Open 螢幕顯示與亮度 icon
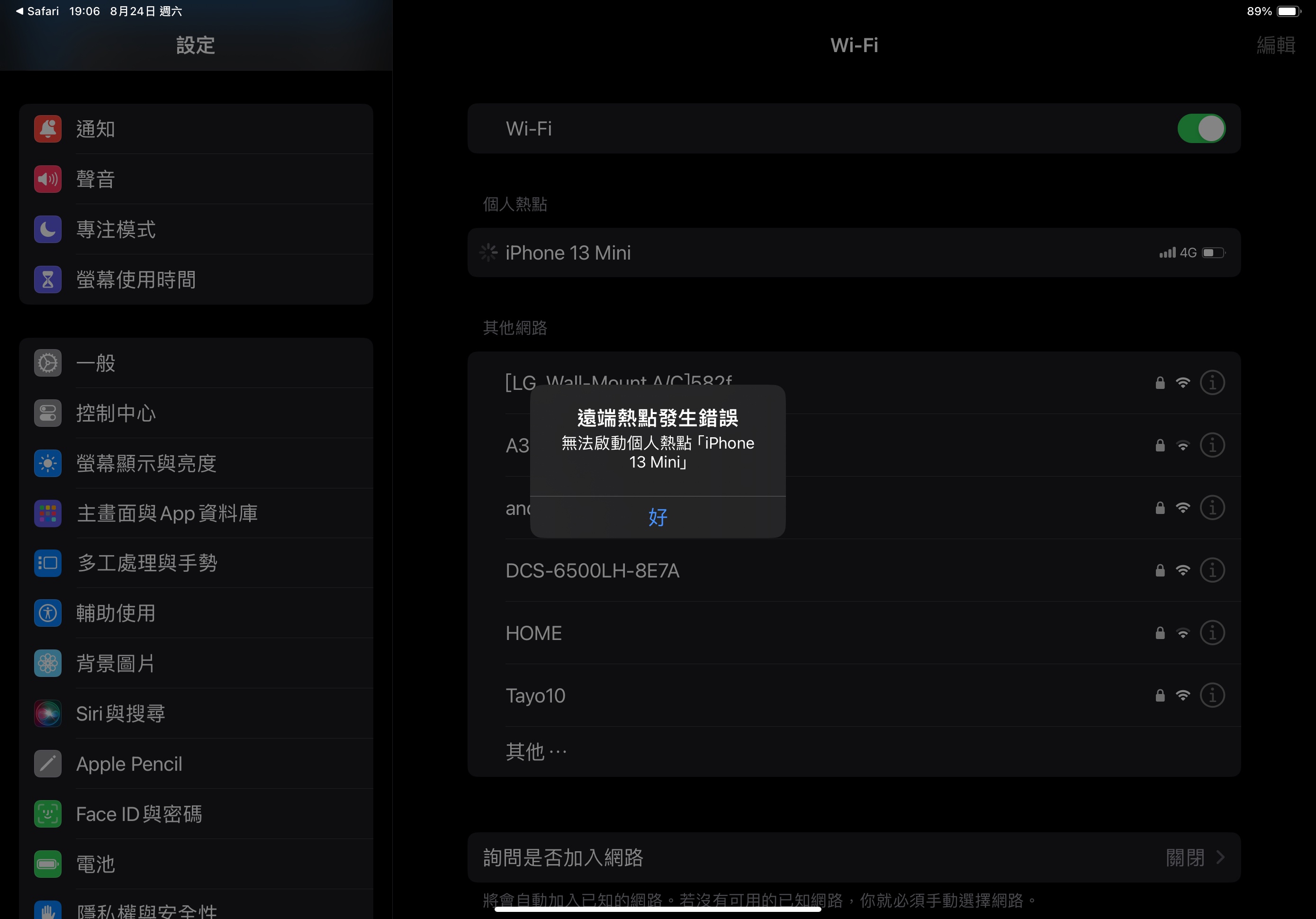 pyautogui.click(x=47, y=463)
